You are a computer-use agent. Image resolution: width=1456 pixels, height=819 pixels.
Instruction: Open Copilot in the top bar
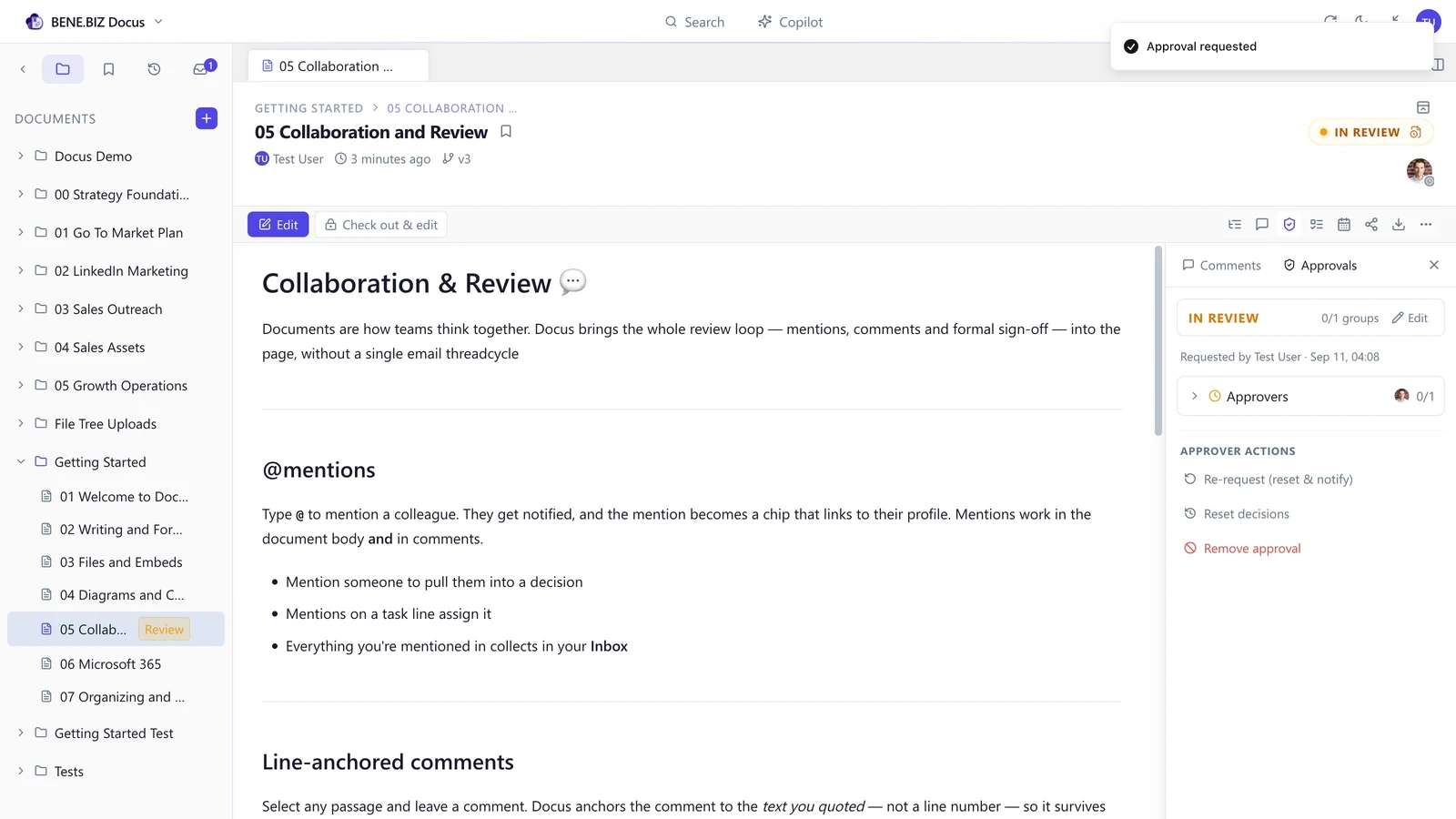pos(790,22)
